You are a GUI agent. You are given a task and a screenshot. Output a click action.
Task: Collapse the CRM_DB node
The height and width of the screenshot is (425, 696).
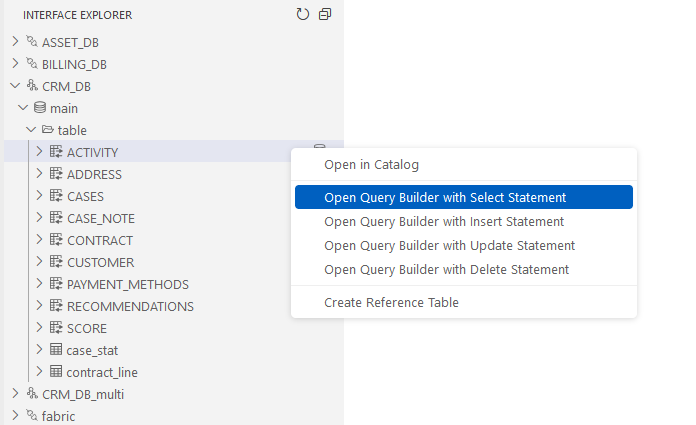click(x=15, y=86)
